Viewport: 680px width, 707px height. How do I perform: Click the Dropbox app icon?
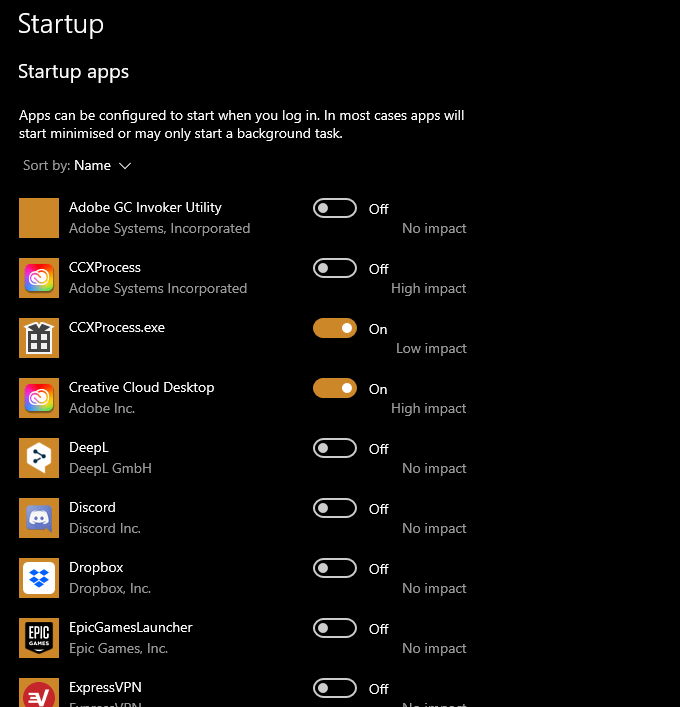click(x=39, y=578)
